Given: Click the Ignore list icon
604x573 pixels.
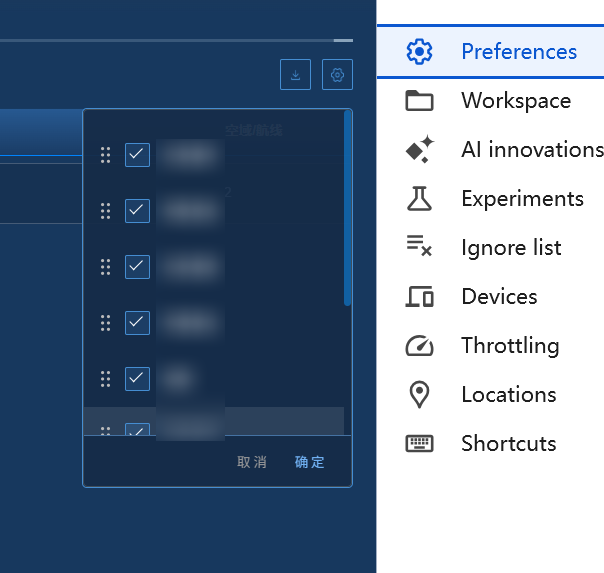Looking at the screenshot, I should pyautogui.click(x=419, y=246).
